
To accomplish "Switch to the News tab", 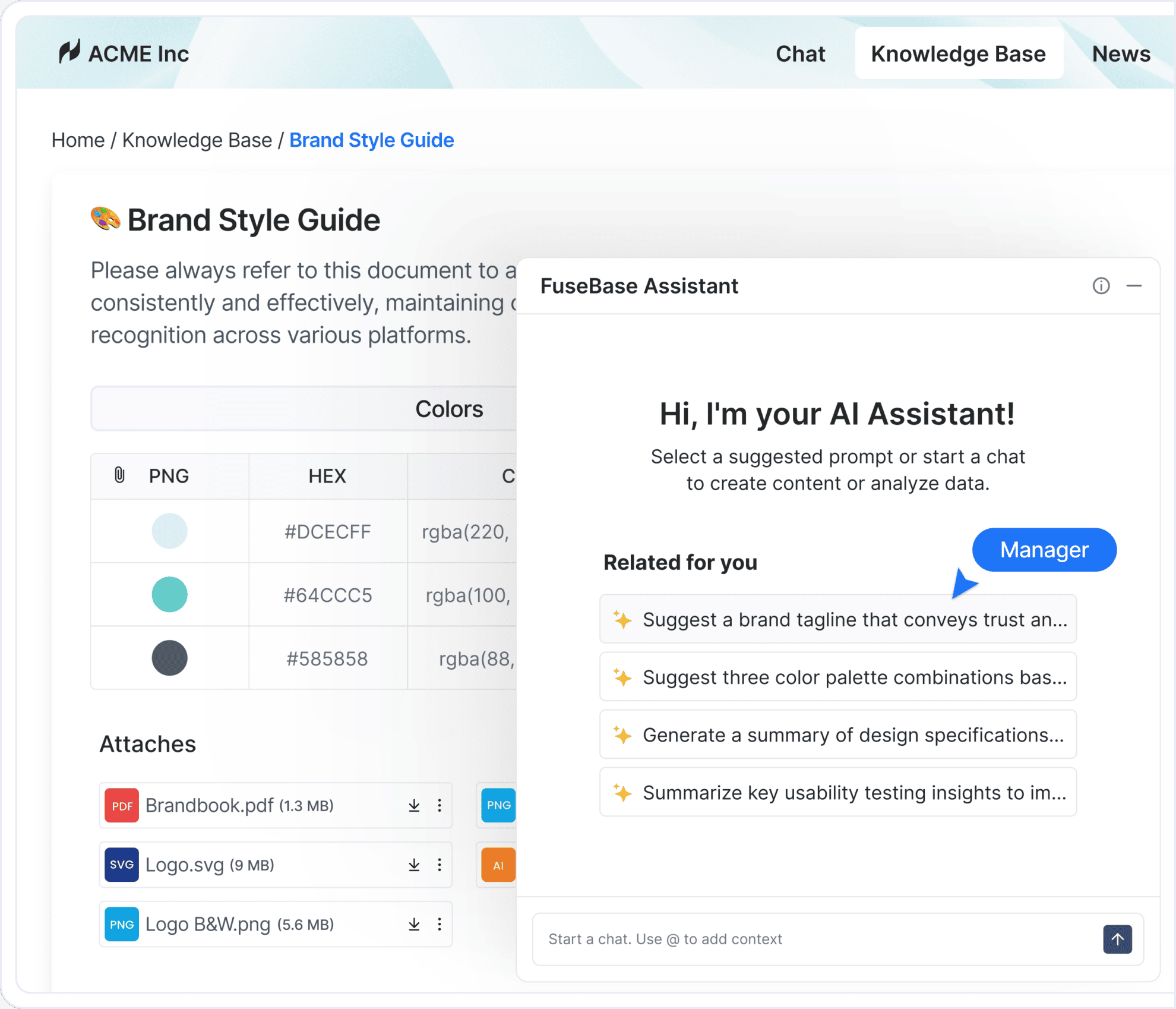I will (1121, 53).
